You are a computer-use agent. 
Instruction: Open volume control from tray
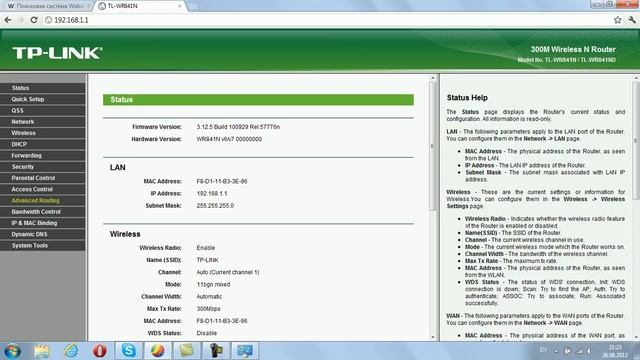(x=589, y=351)
